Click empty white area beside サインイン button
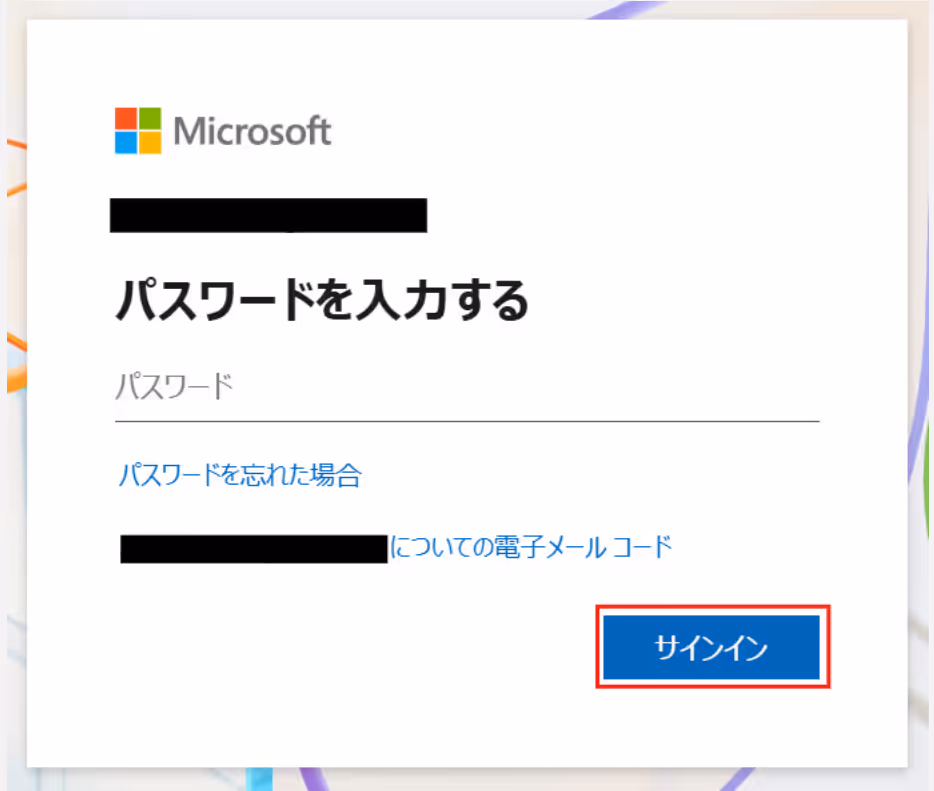 click(357, 649)
